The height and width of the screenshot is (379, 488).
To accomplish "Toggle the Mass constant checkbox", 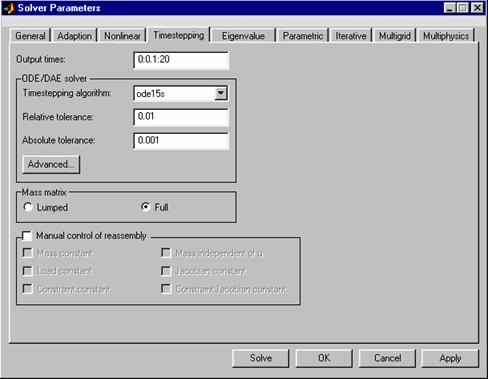I will click(x=28, y=253).
